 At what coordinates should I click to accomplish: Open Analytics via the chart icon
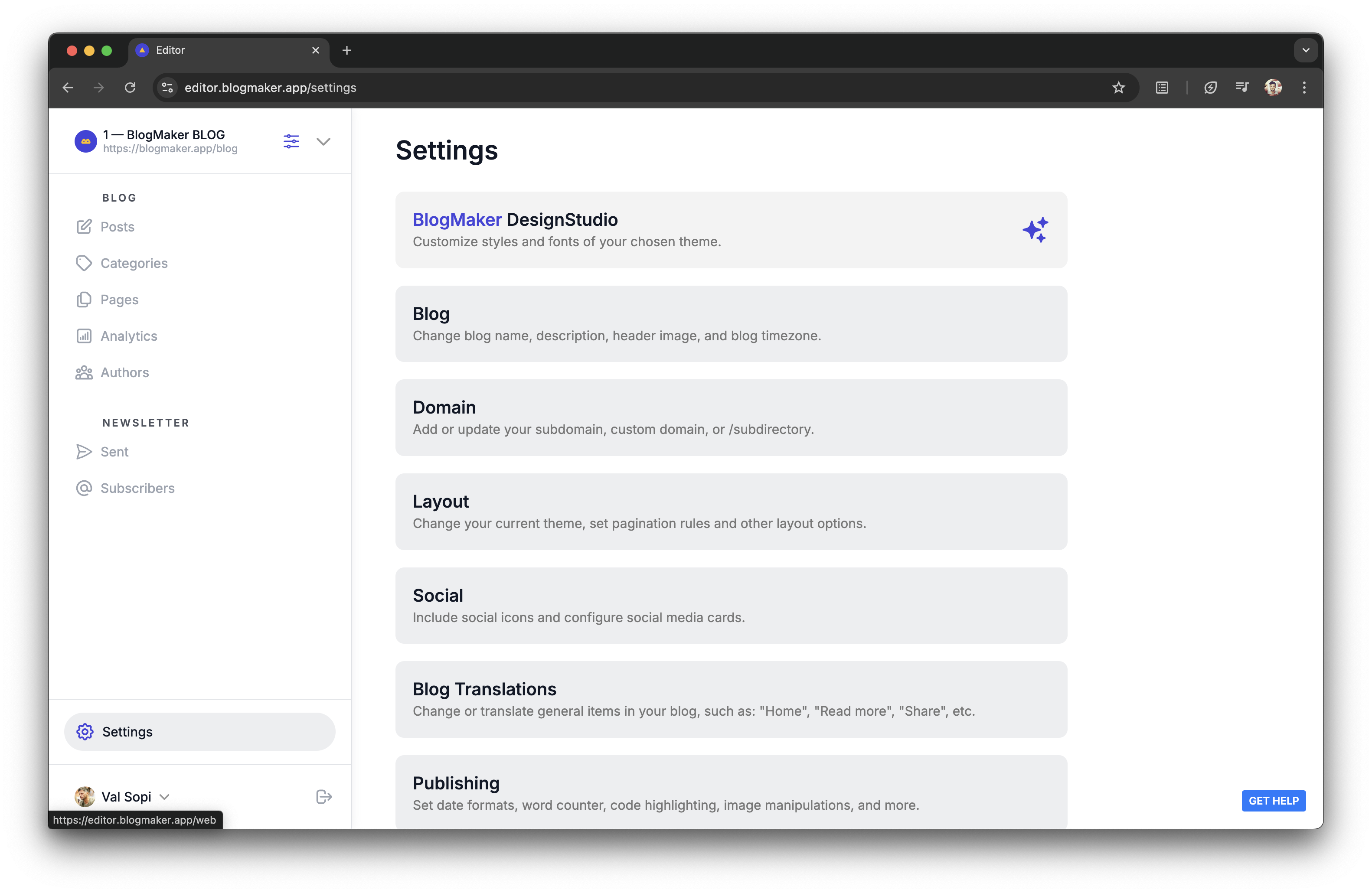tap(84, 336)
